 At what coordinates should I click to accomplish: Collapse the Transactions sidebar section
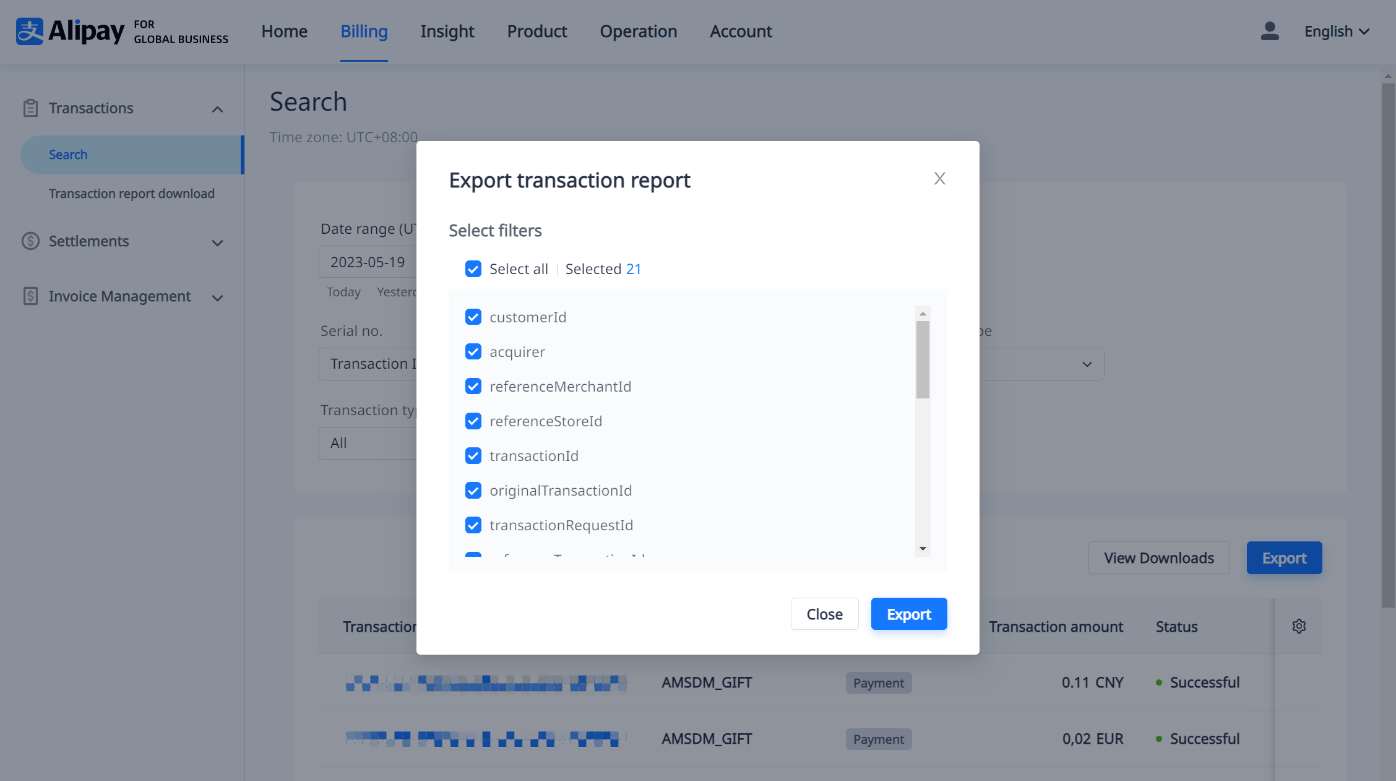[217, 107]
